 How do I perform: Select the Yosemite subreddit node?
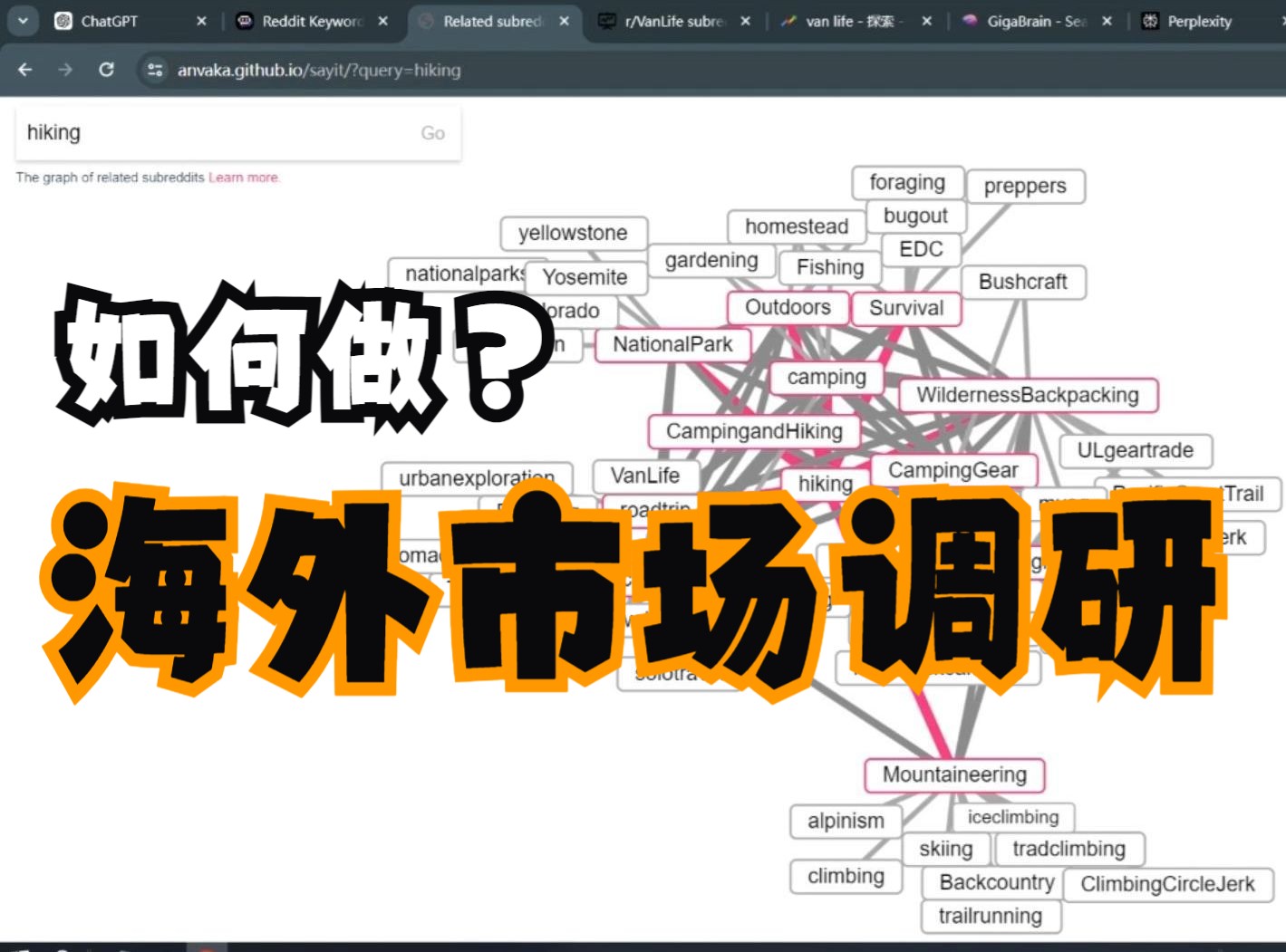[585, 277]
